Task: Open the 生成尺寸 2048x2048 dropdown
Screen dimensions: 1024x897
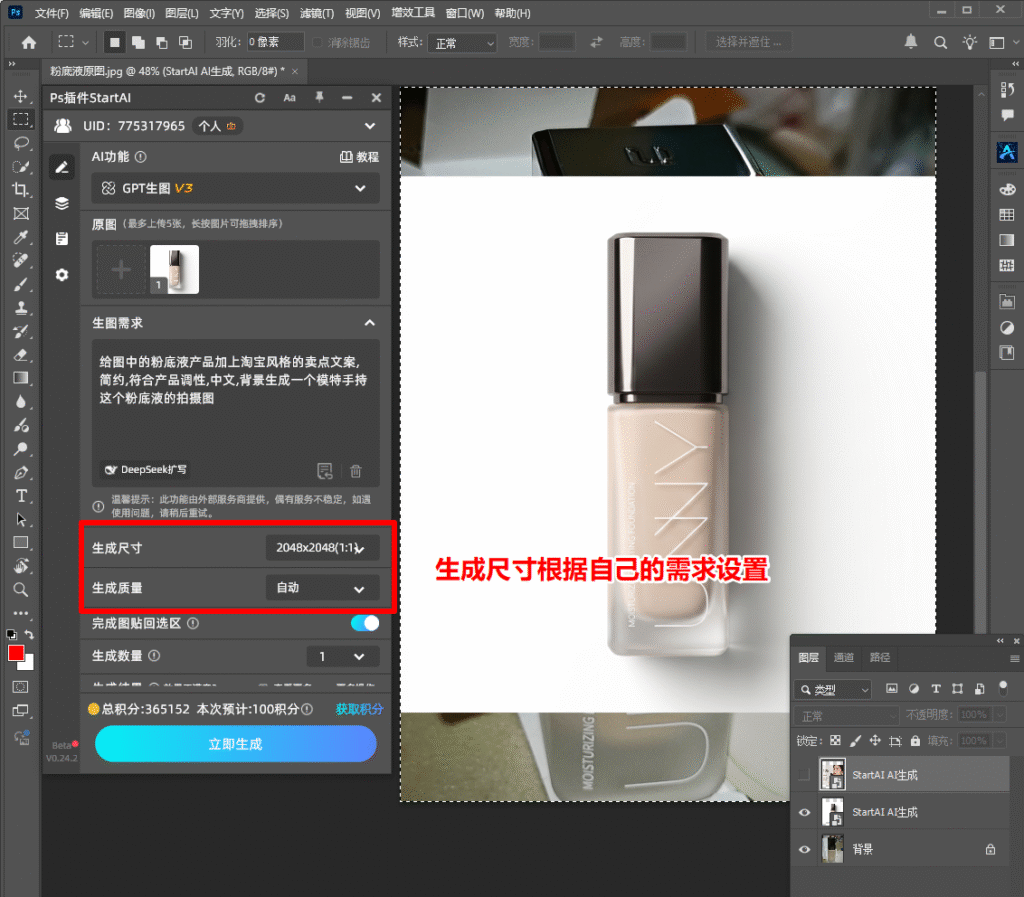Action: point(322,548)
